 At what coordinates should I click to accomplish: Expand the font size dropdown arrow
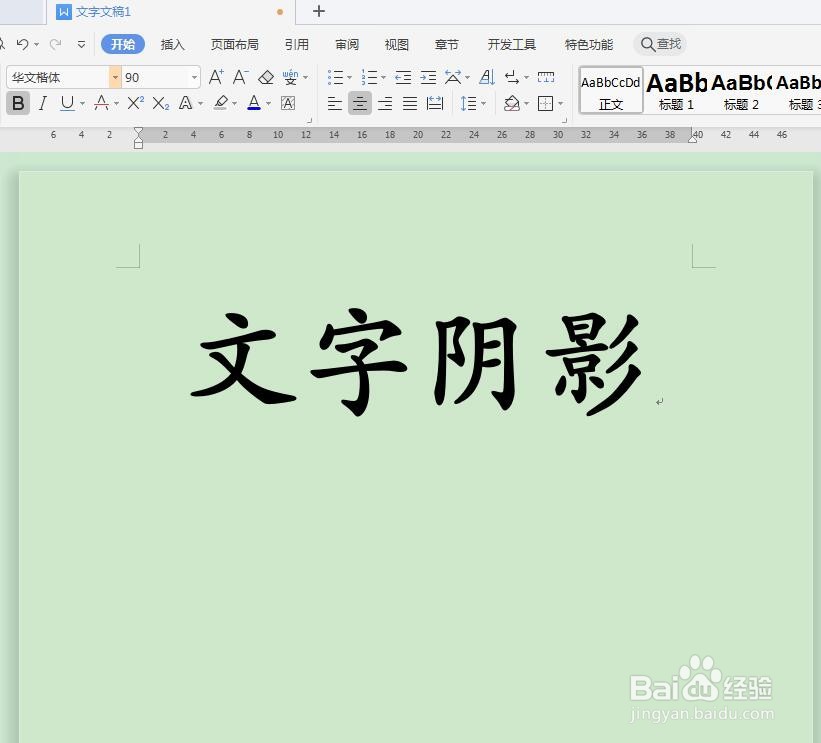[x=194, y=77]
